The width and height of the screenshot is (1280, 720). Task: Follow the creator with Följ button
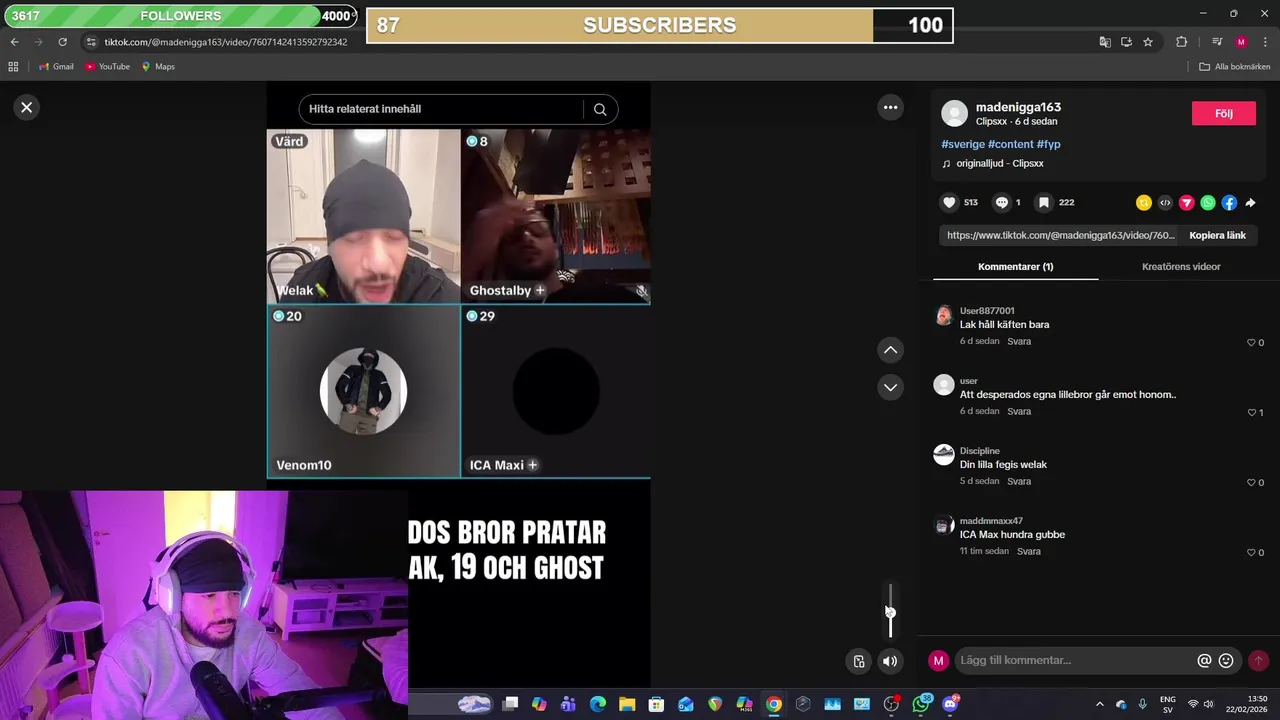1223,113
